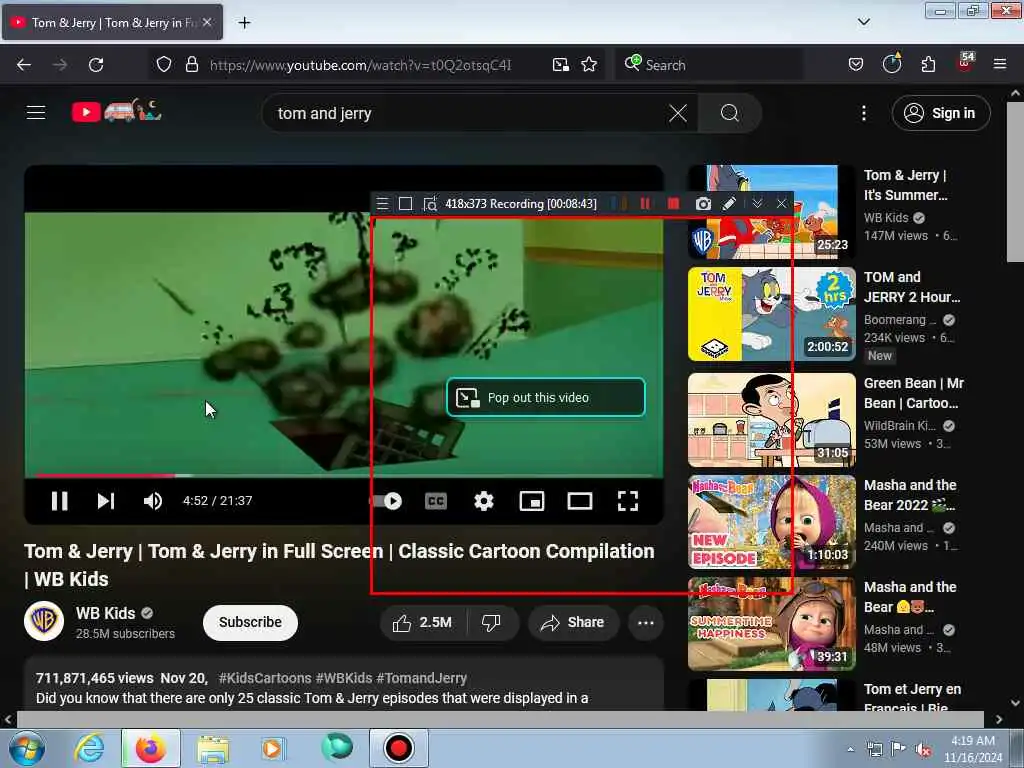
Task: Toggle closed captions CC button
Action: 436,501
